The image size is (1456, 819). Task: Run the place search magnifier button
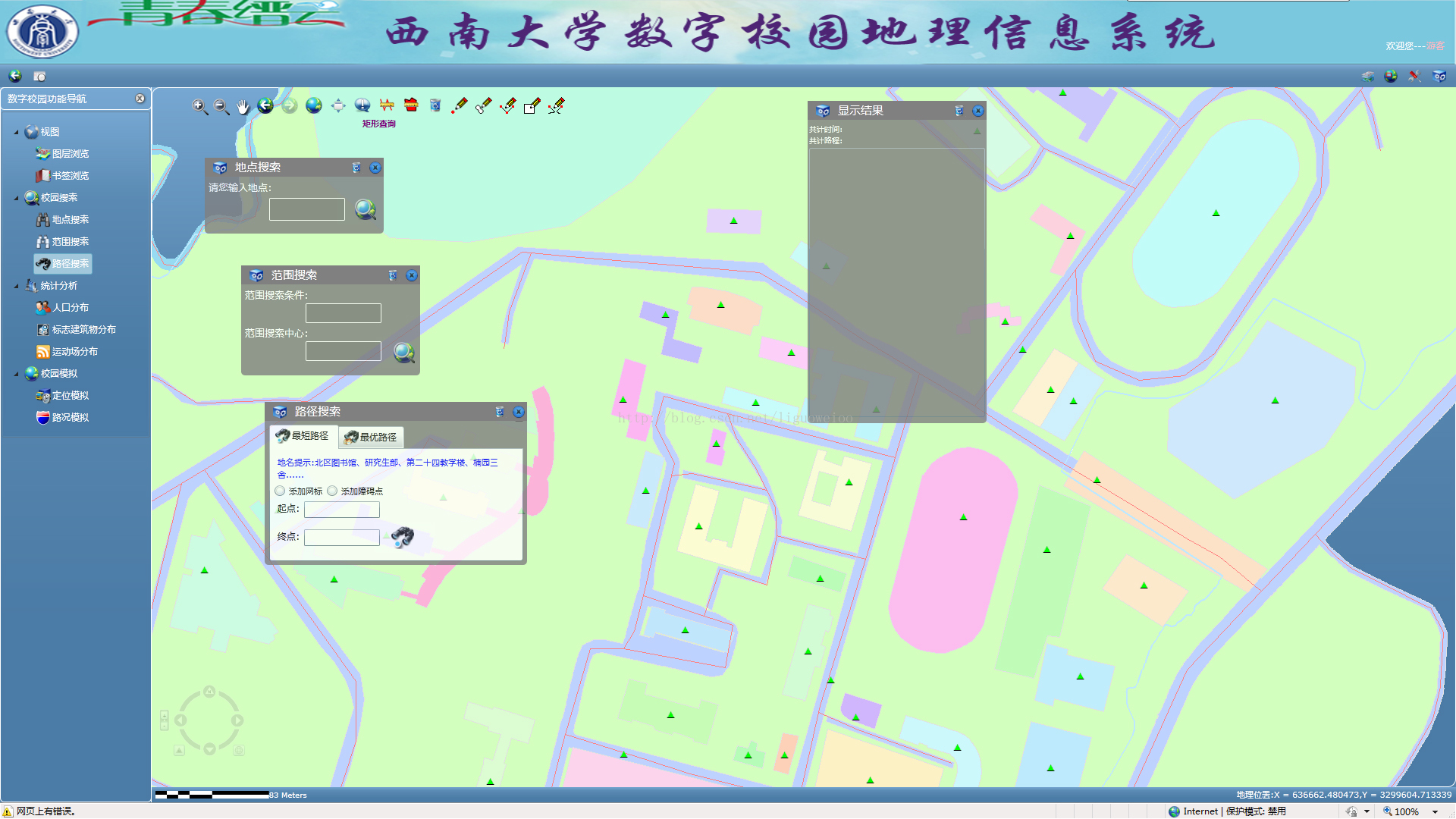[366, 209]
